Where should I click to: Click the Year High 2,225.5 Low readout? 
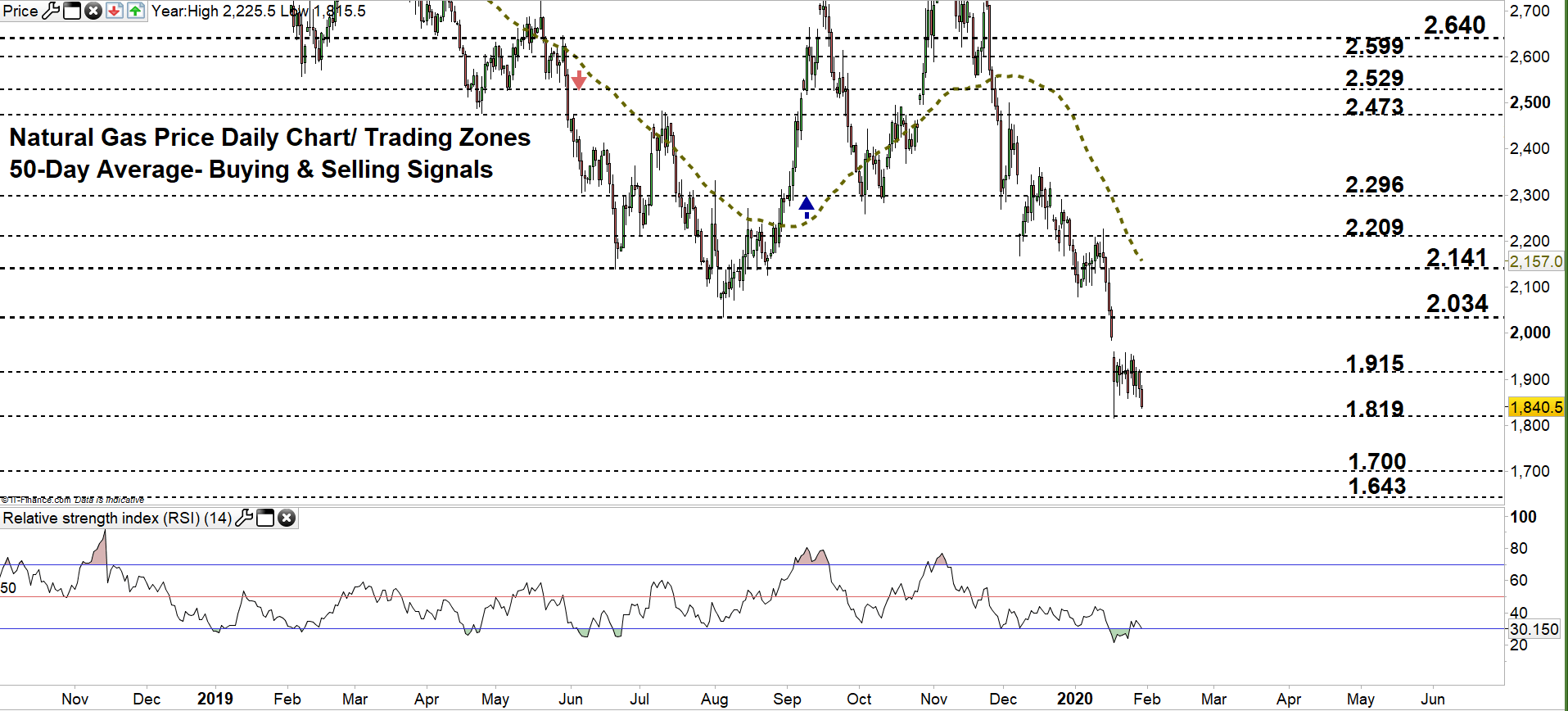259,11
